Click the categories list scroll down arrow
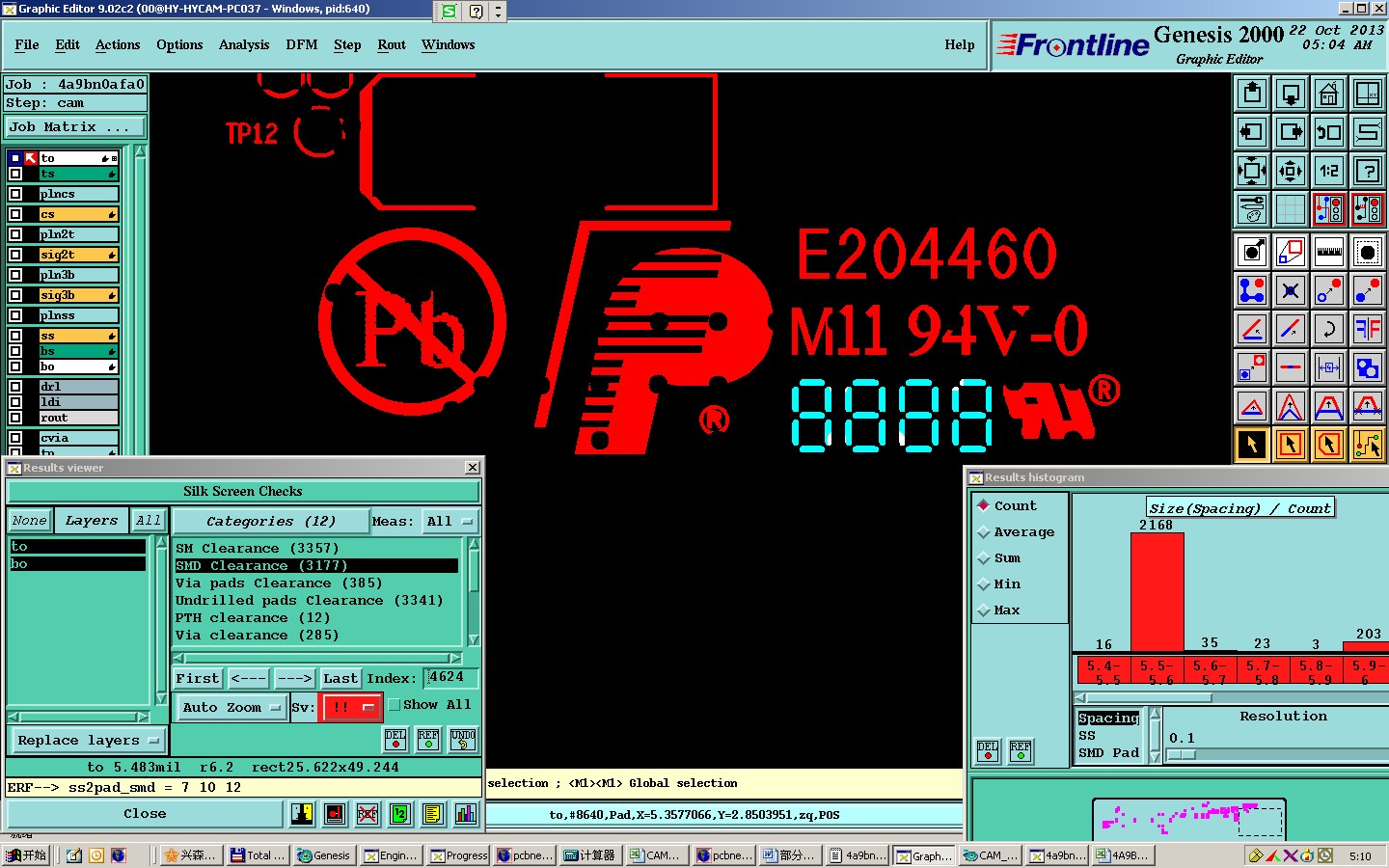Screen dimensions: 1389x868 tap(474, 639)
